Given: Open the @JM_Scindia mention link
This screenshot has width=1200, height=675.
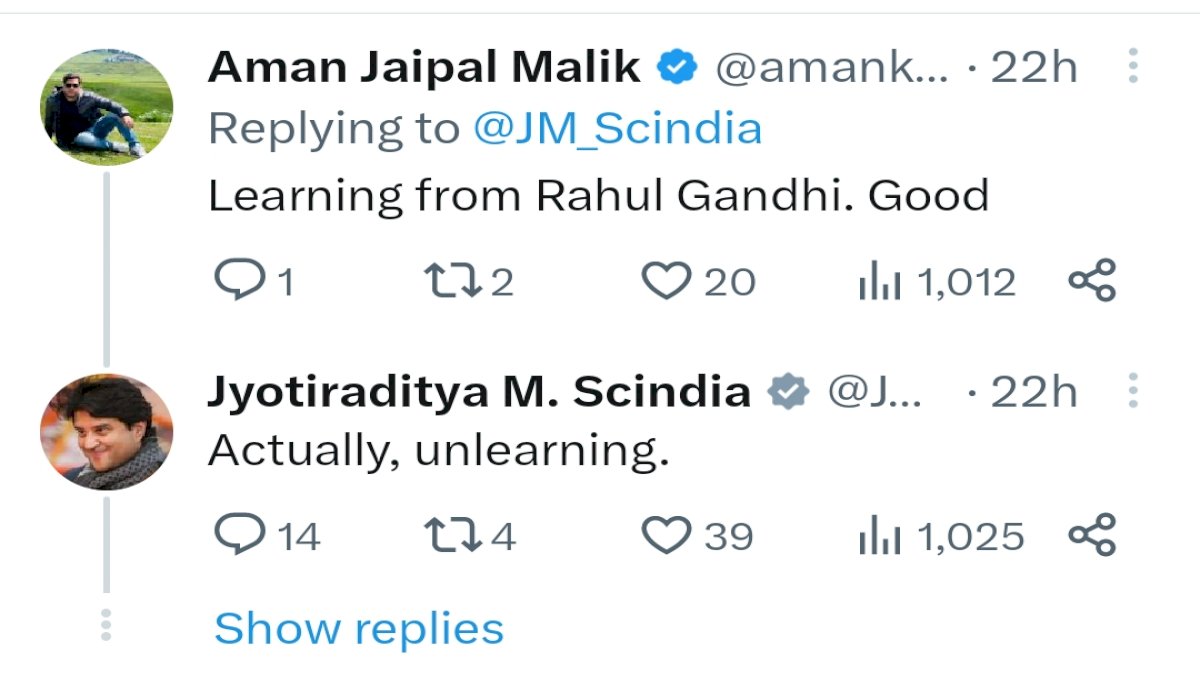Looking at the screenshot, I should (x=616, y=129).
